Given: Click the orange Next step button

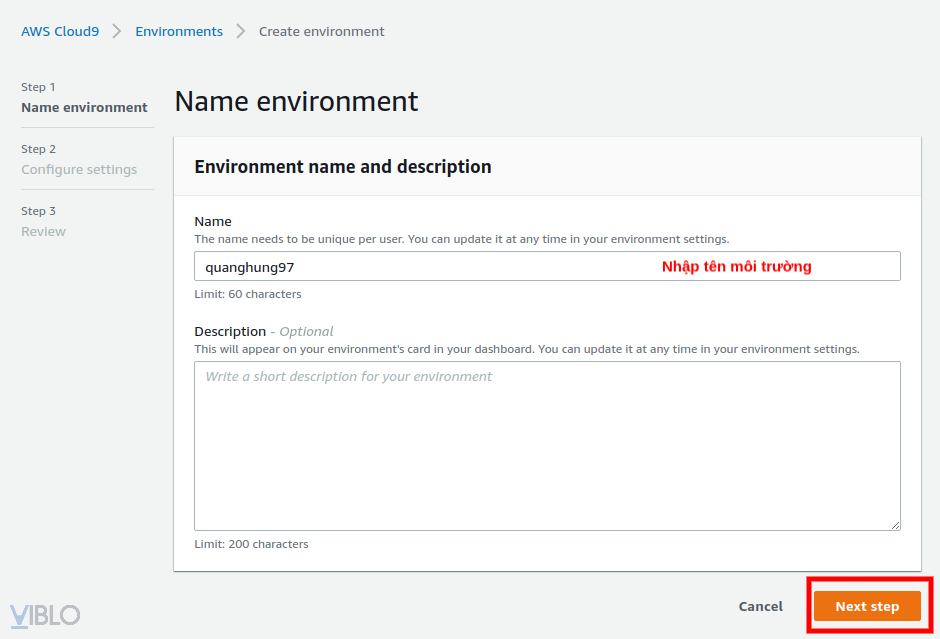Looking at the screenshot, I should (867, 606).
